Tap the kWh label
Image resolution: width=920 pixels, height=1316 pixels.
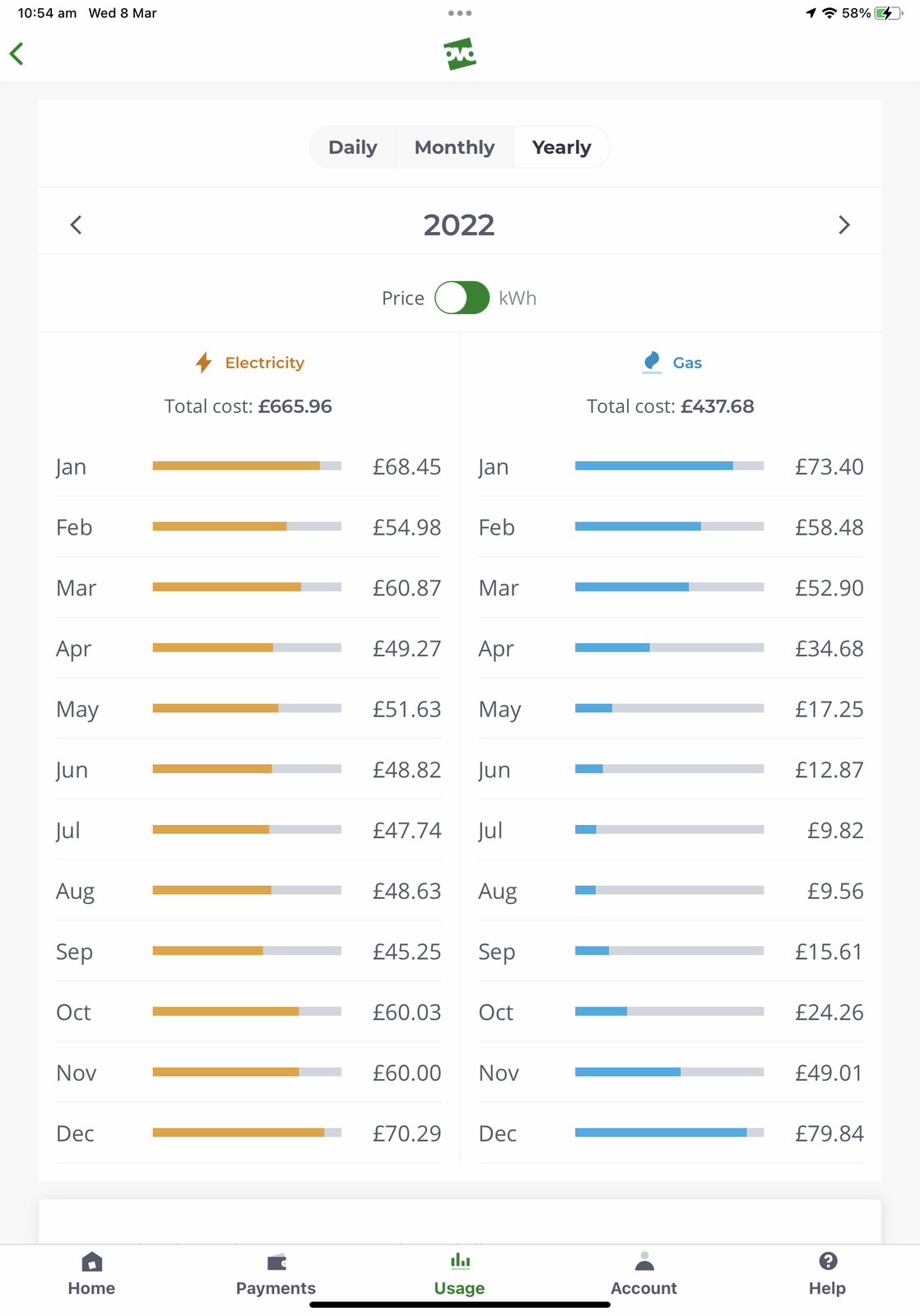pos(518,299)
